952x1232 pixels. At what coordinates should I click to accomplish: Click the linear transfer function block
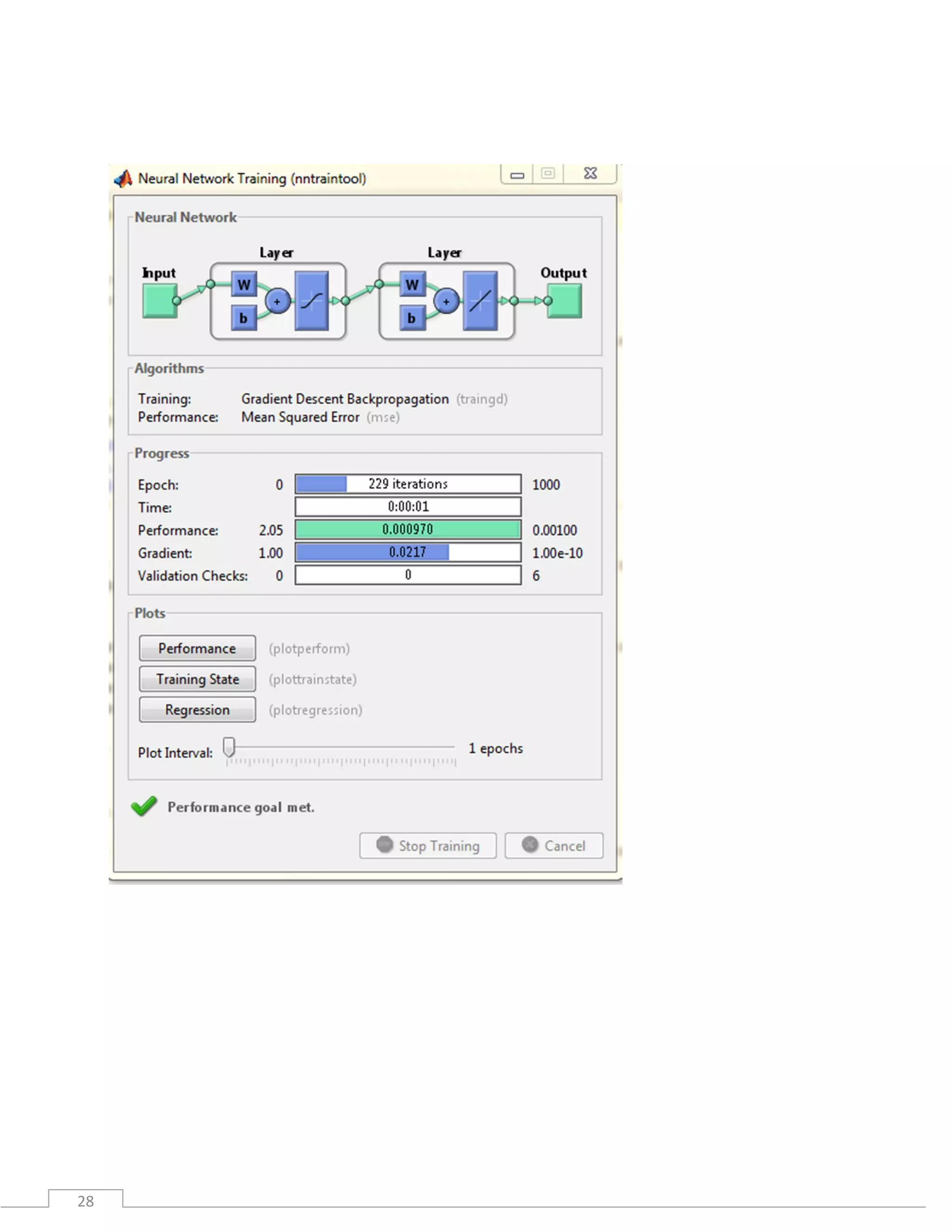click(x=480, y=301)
